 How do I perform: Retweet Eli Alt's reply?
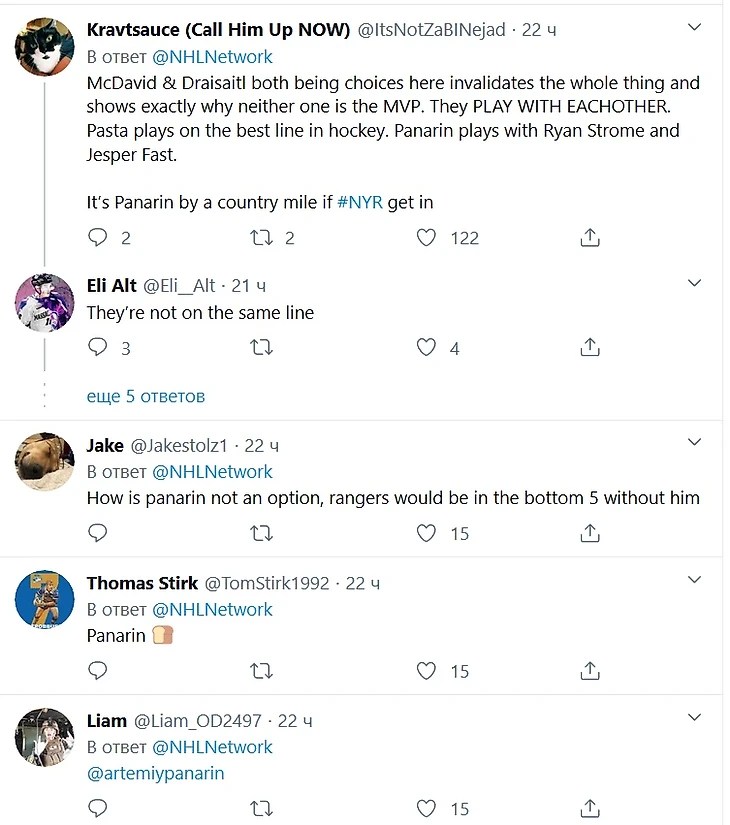click(x=261, y=347)
